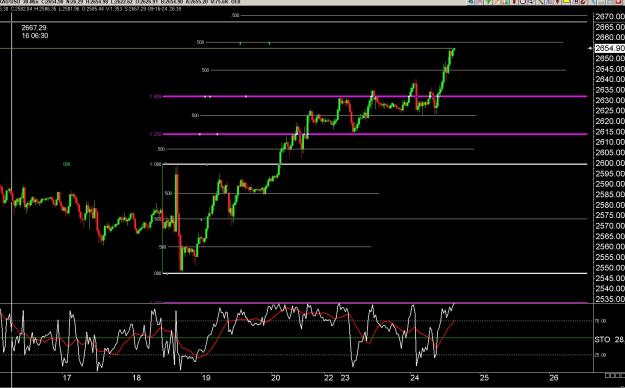
Task: Click date 24 on the time axis
Action: click(x=415, y=378)
